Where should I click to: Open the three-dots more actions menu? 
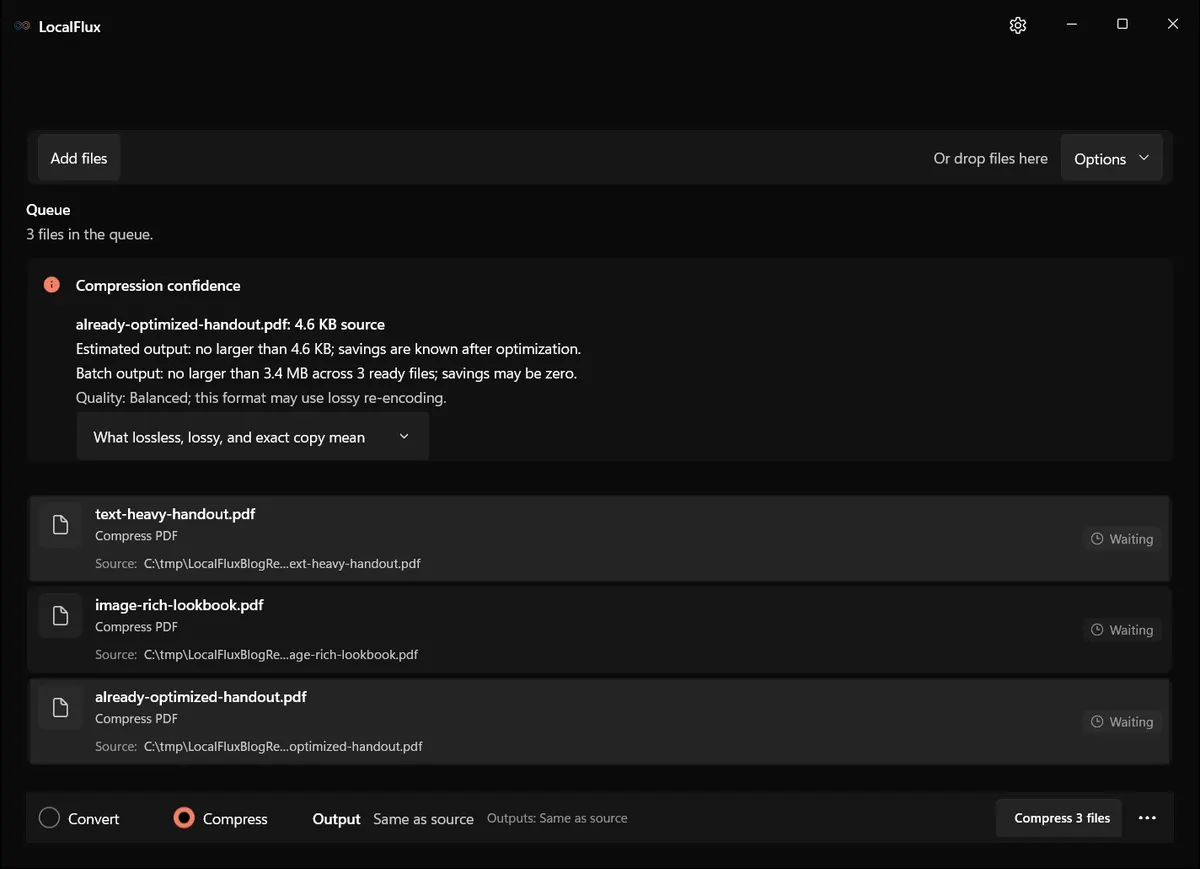[1147, 818]
